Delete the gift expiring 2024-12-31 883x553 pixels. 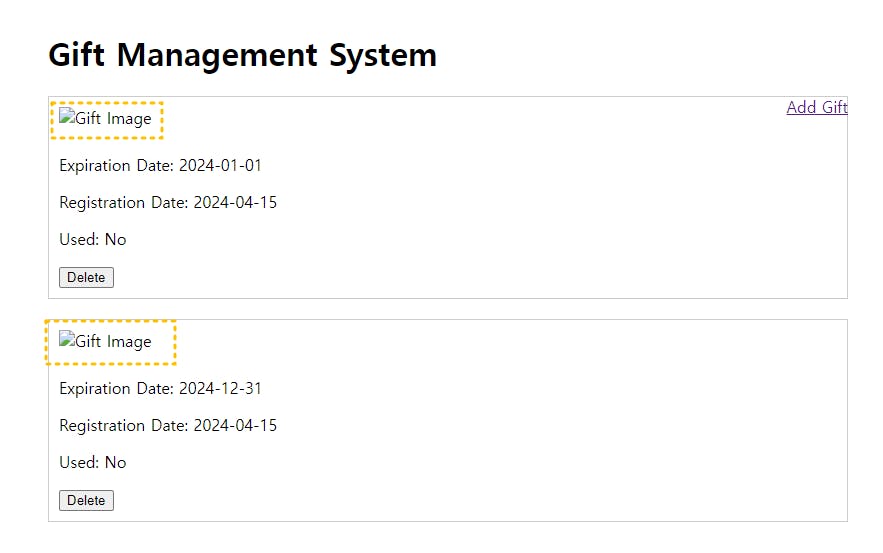[x=86, y=500]
